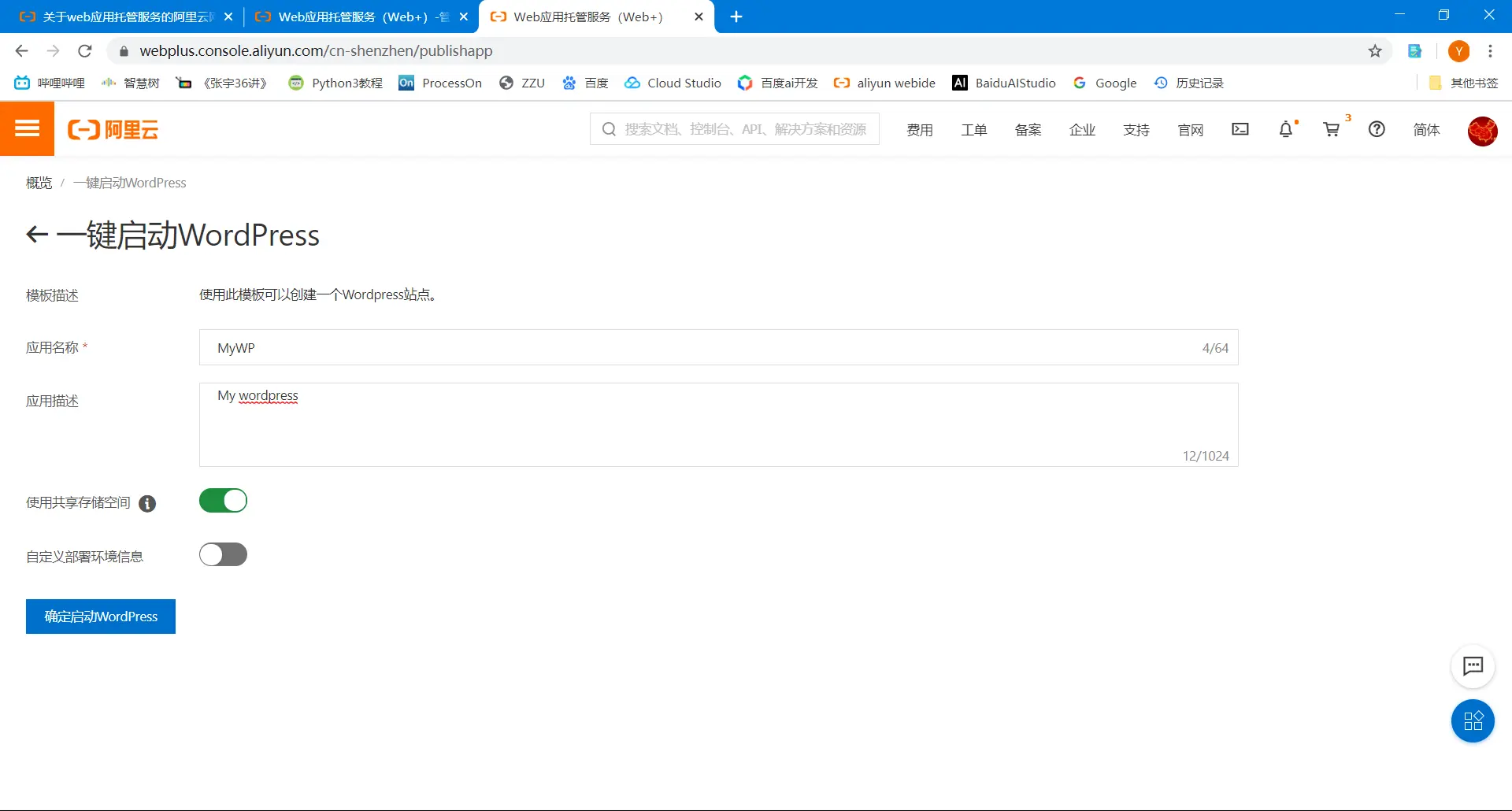Open the help question mark icon
This screenshot has height=811, width=1512.
pos(1377,129)
